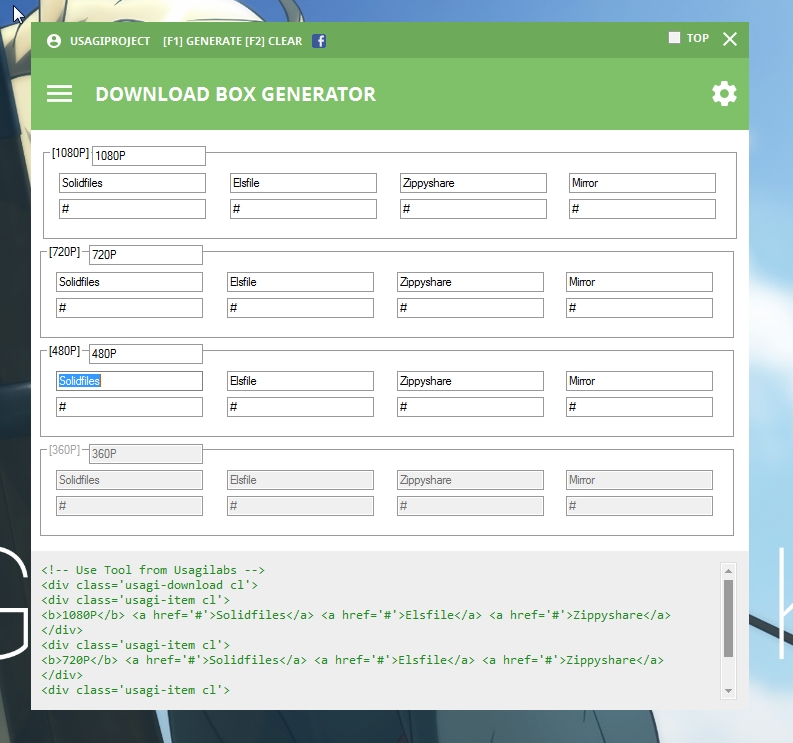
Task: Click the output box scrollbar thumb
Action: [728, 618]
